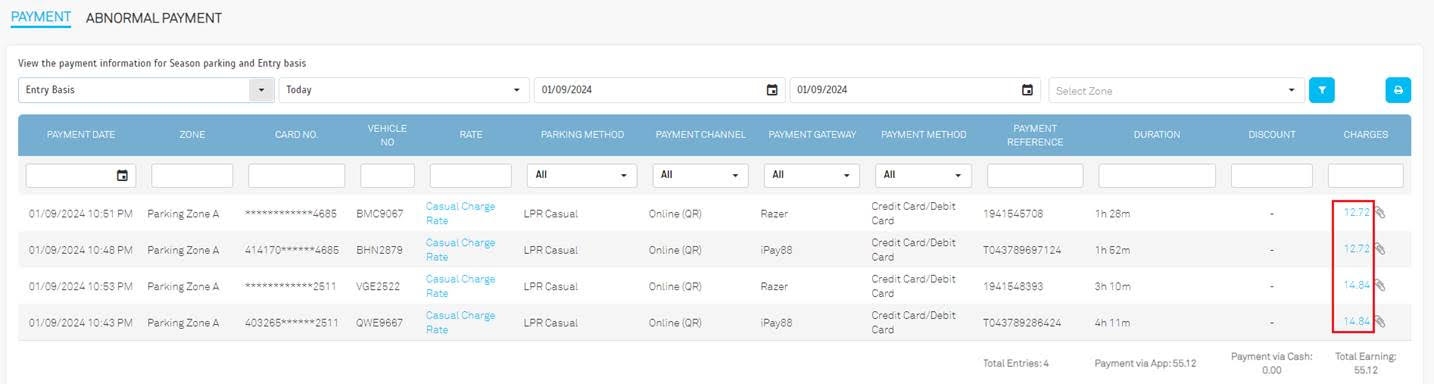The height and width of the screenshot is (384, 1434).
Task: Sort by ZONE column header
Action: [x=192, y=135]
